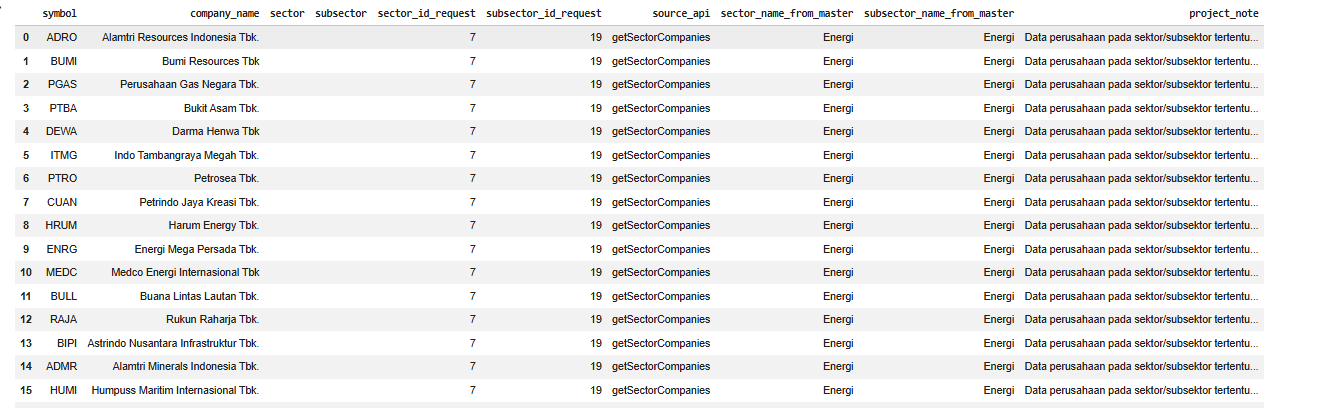Click the subsector column header
The width and height of the screenshot is (1339, 408).
341,14
